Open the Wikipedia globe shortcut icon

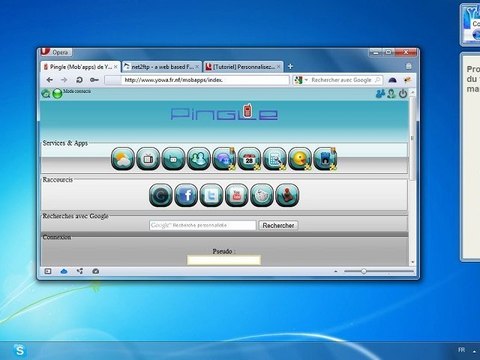pos(262,195)
